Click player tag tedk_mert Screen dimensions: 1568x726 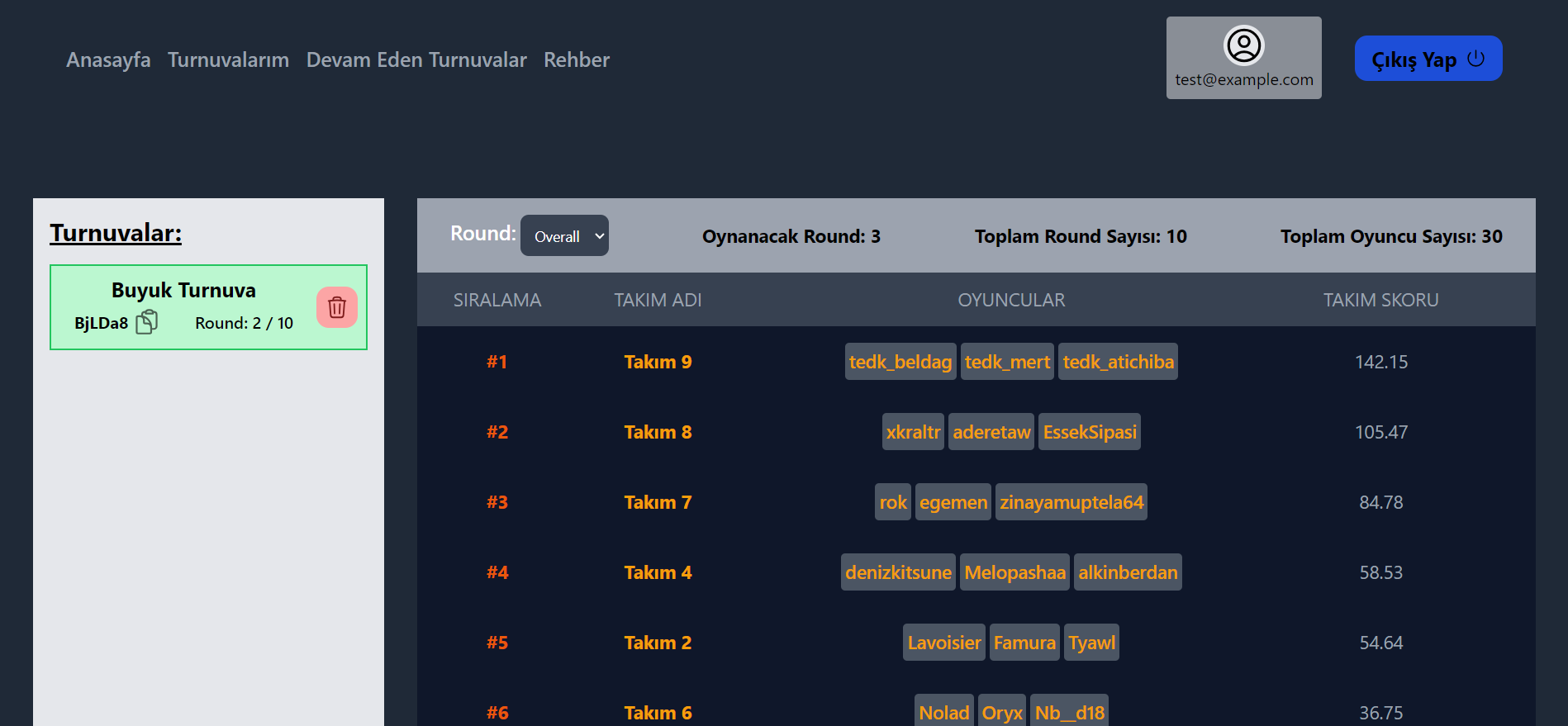[1007, 362]
